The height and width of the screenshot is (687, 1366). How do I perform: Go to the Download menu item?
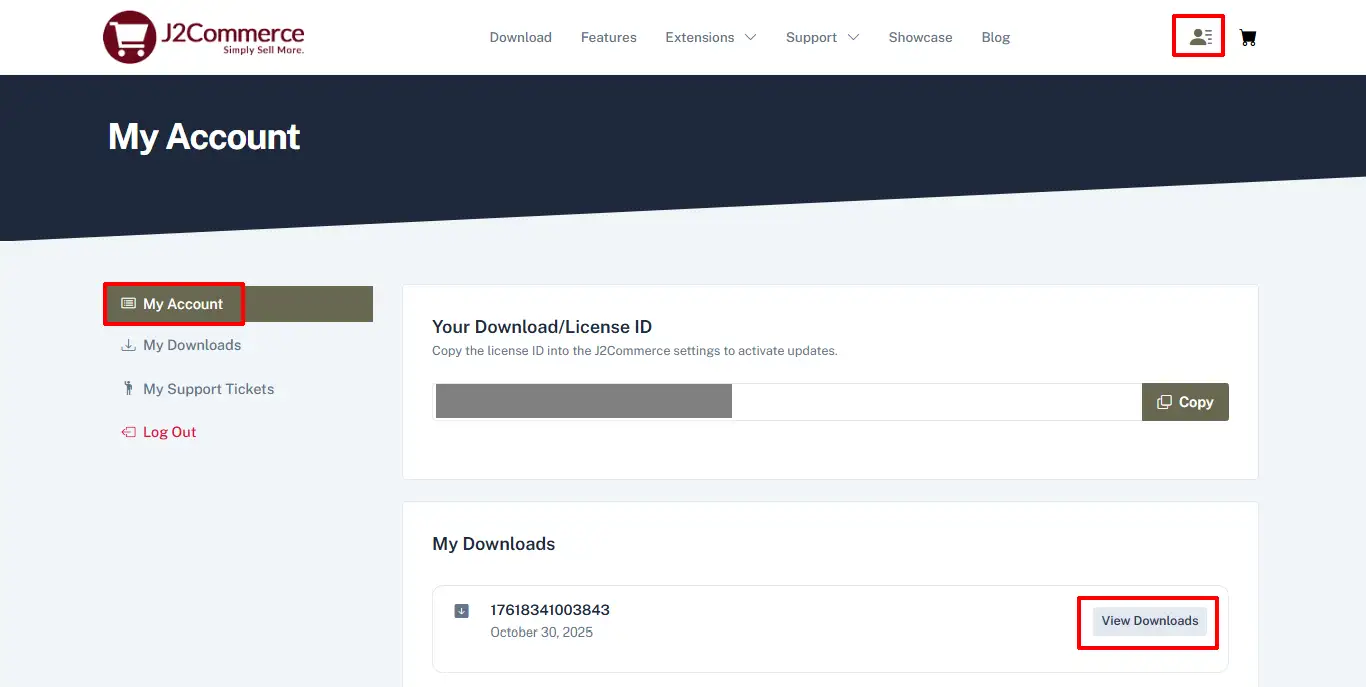point(520,37)
